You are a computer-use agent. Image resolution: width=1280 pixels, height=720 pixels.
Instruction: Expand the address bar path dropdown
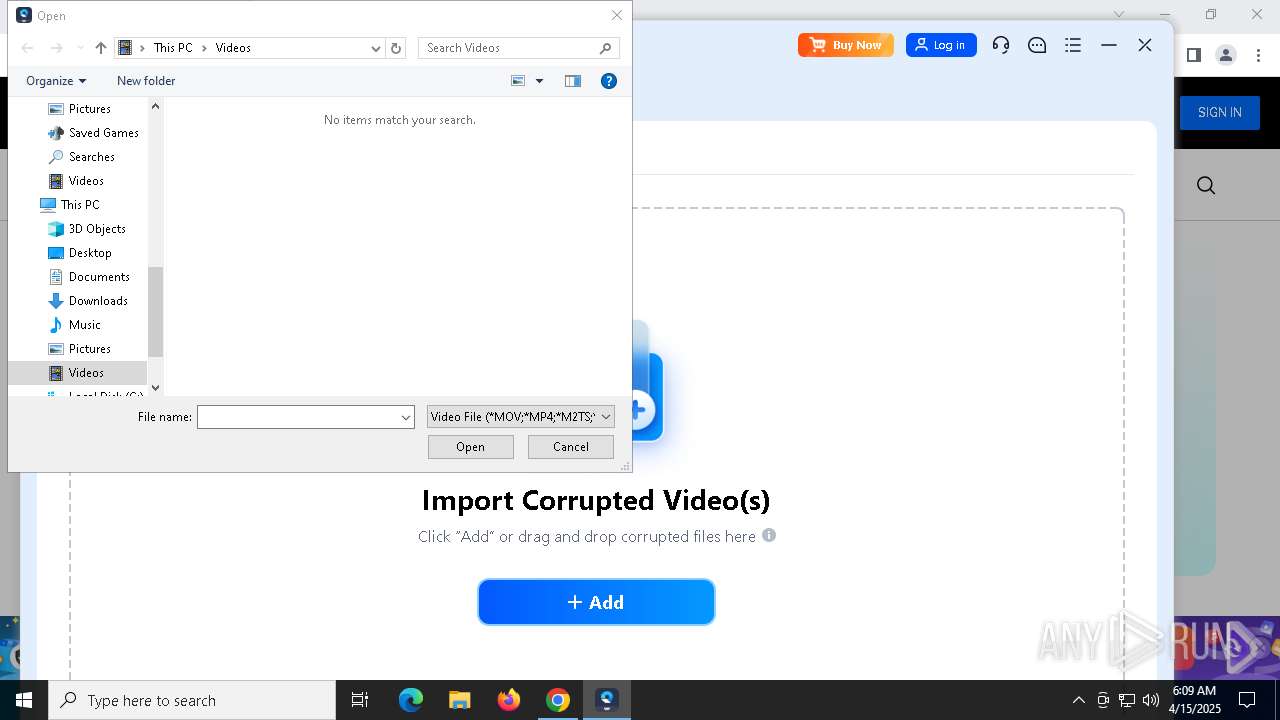[x=376, y=48]
